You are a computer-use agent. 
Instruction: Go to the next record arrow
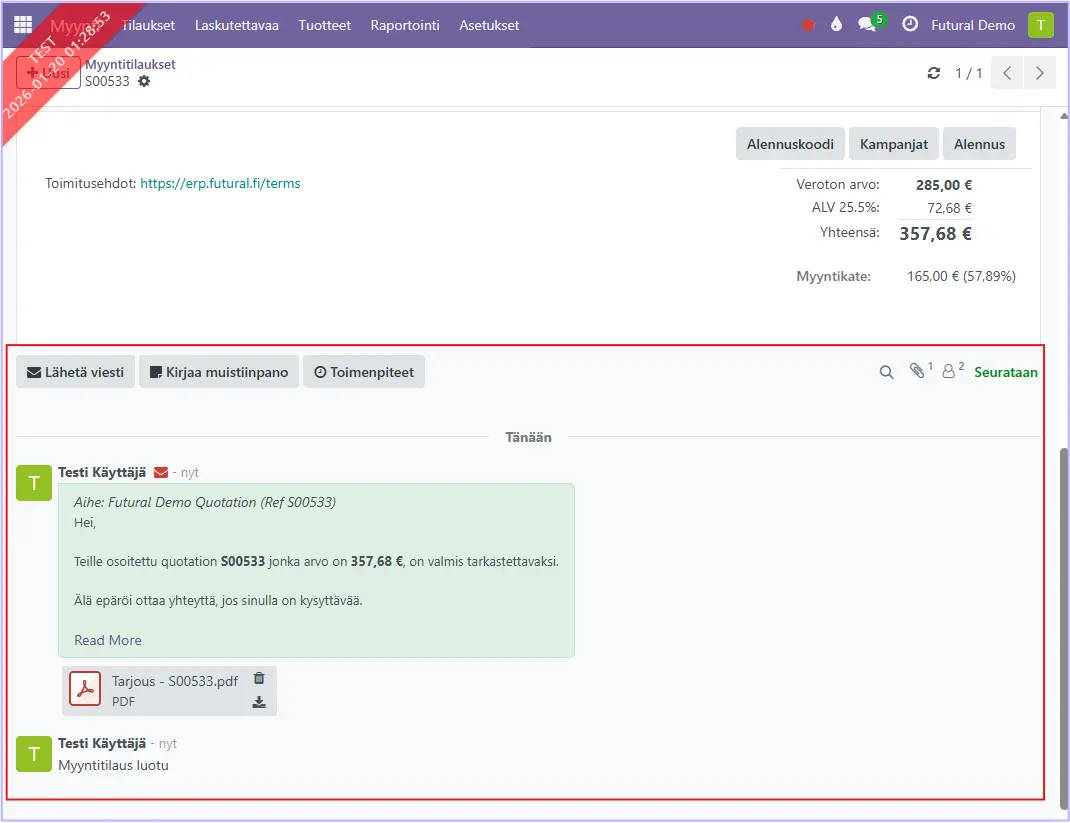click(x=1040, y=73)
